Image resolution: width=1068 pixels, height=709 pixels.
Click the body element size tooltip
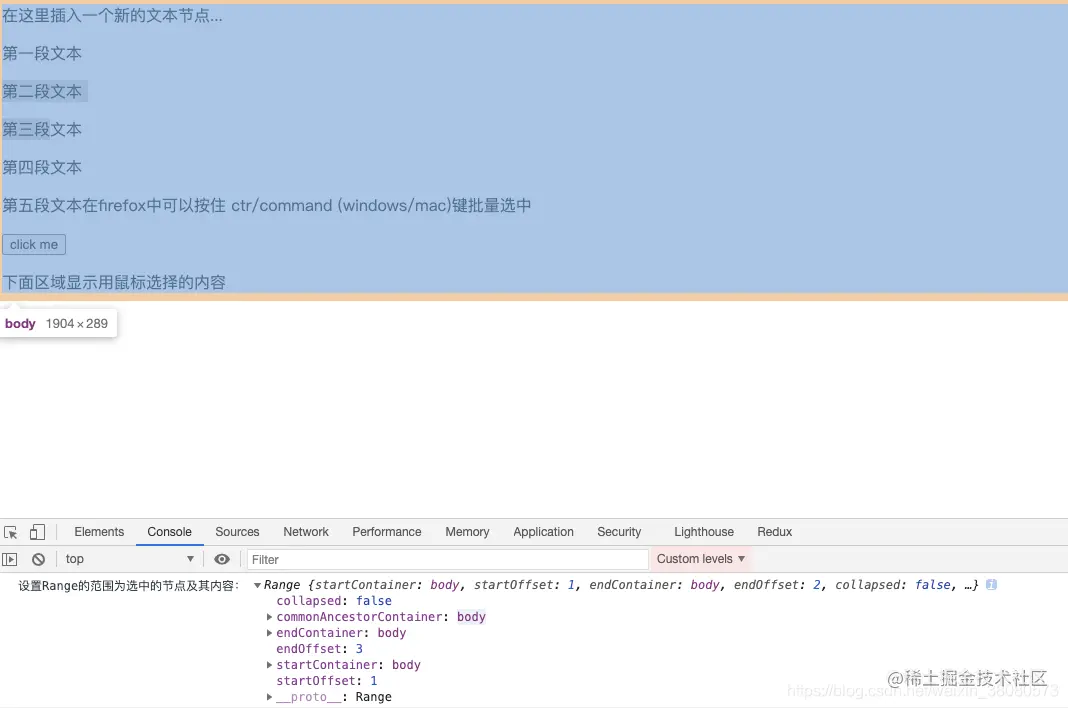[x=58, y=324]
